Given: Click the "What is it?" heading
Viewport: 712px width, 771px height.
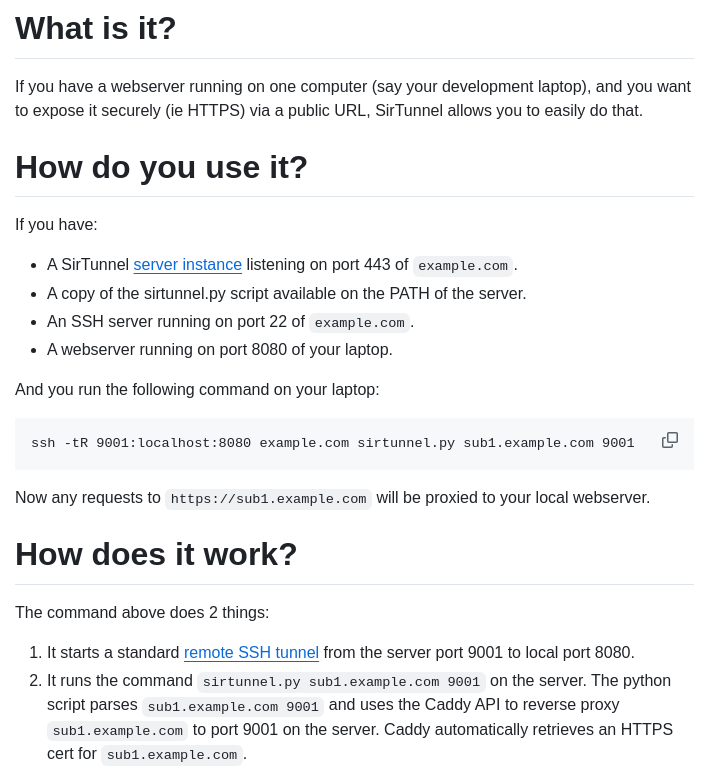Looking at the screenshot, I should point(96,28).
